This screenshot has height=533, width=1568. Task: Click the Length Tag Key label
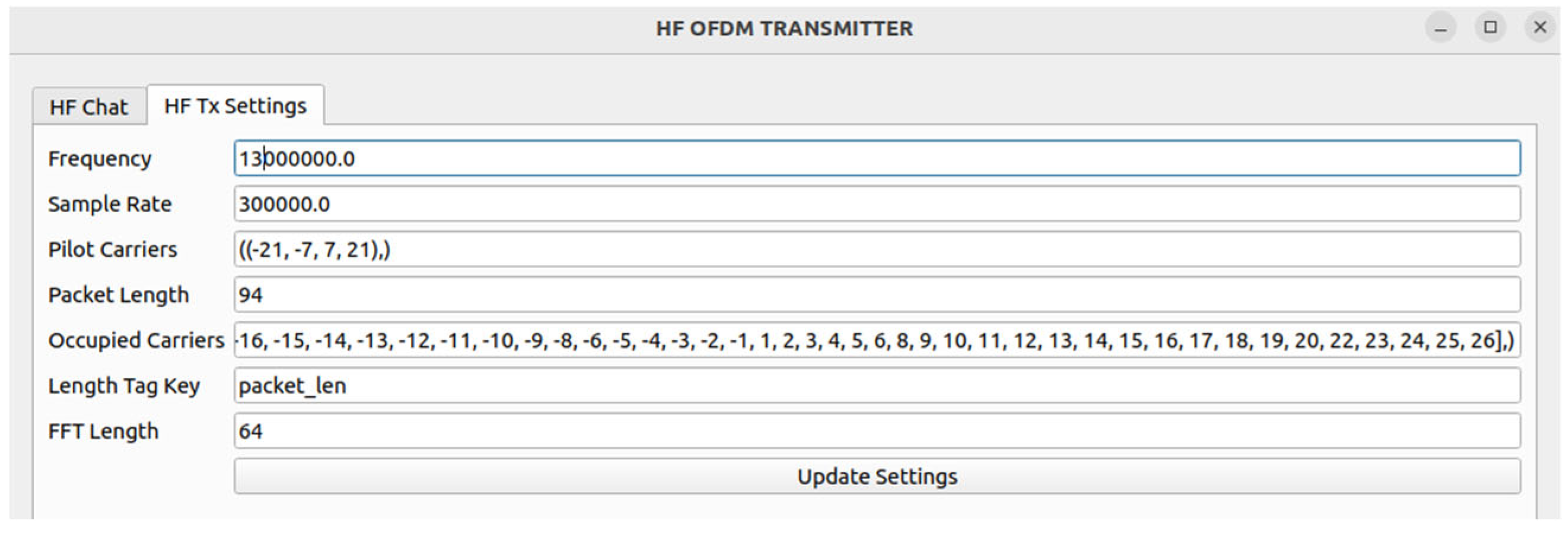pyautogui.click(x=124, y=386)
